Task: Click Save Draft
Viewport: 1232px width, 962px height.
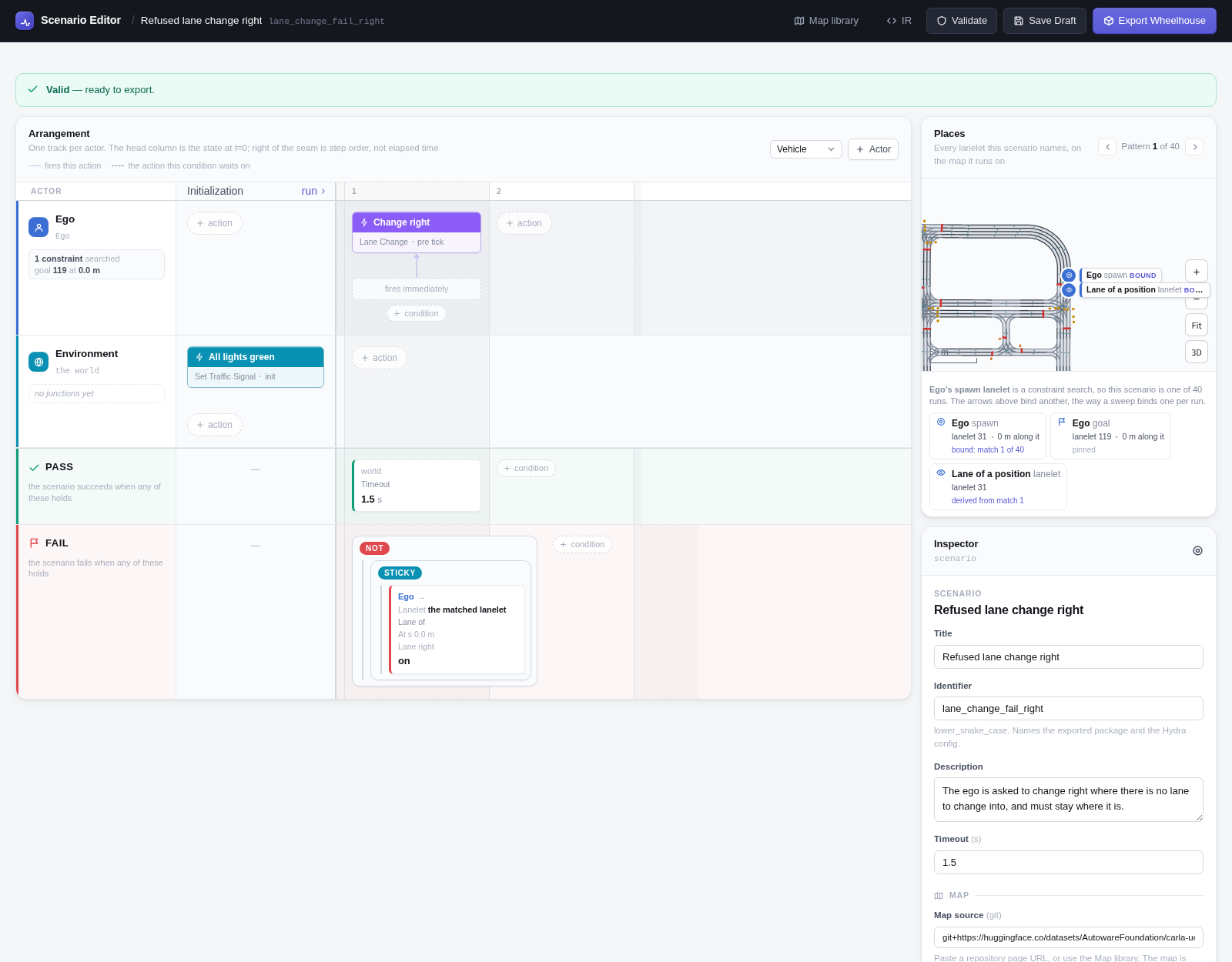Action: pos(1045,21)
